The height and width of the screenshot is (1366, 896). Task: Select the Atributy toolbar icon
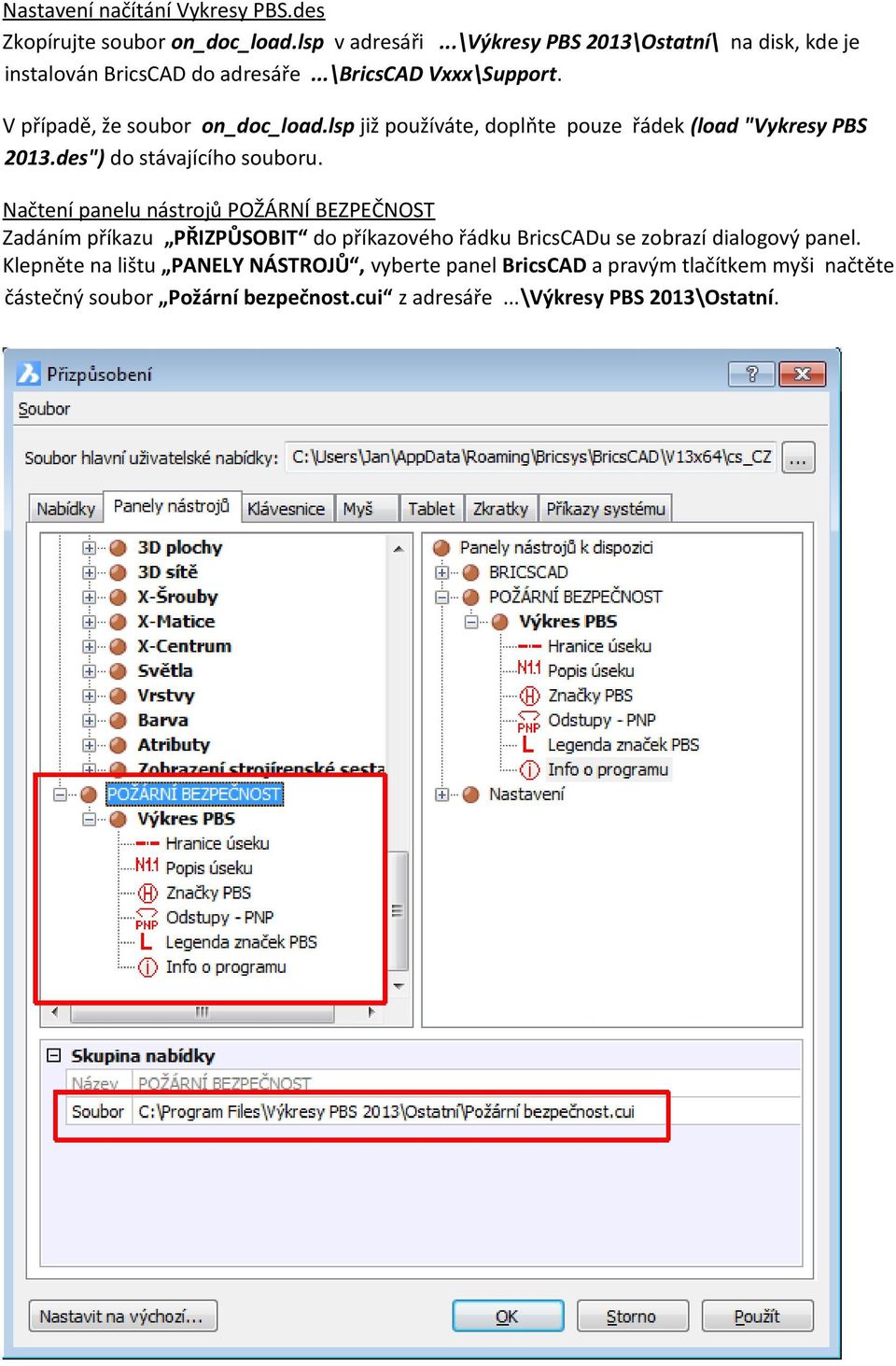tap(119, 746)
